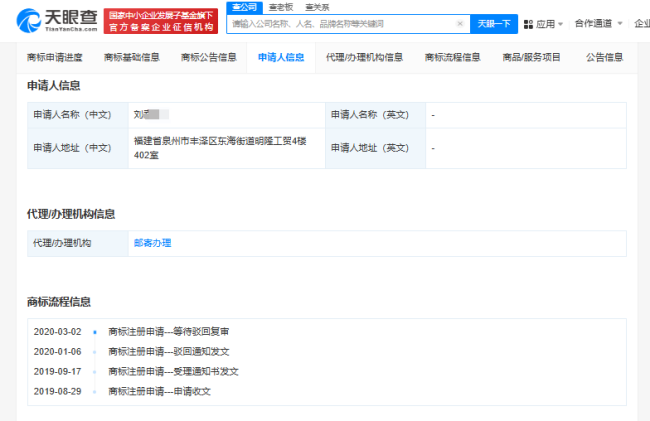
Task: Focus the company name search input field
Action: [x=340, y=23]
